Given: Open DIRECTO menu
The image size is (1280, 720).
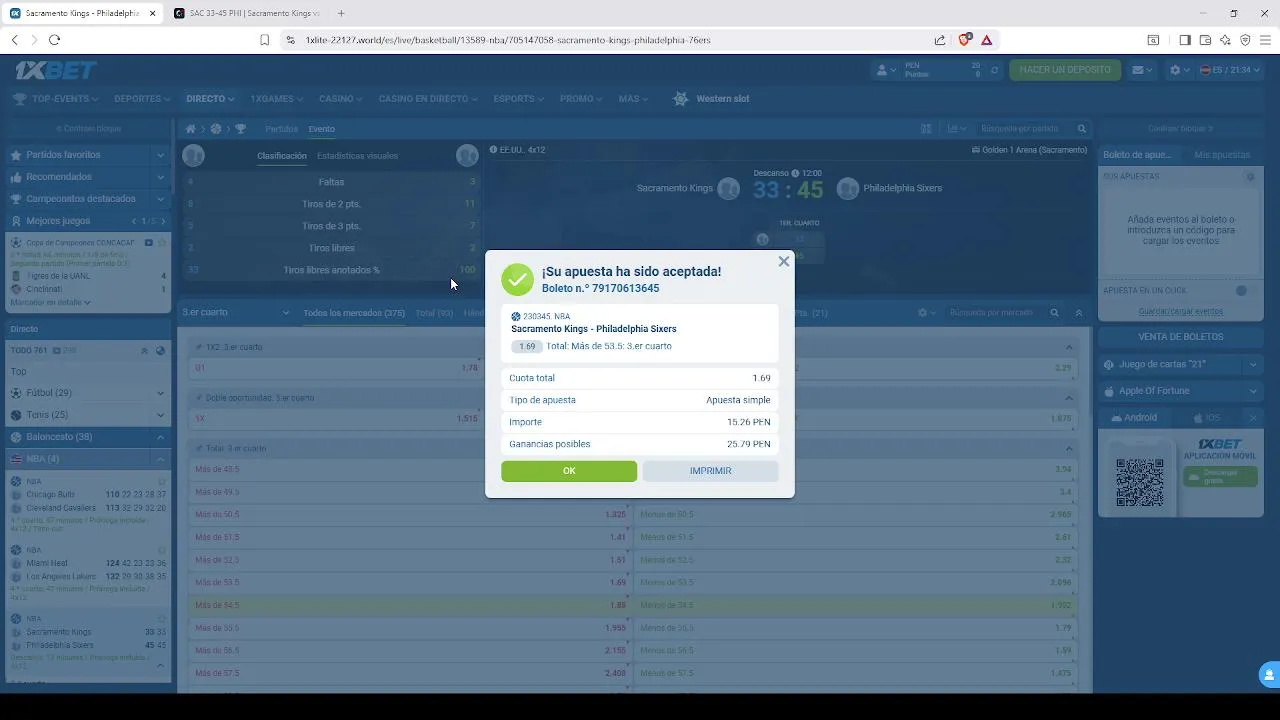Looking at the screenshot, I should 210,99.
